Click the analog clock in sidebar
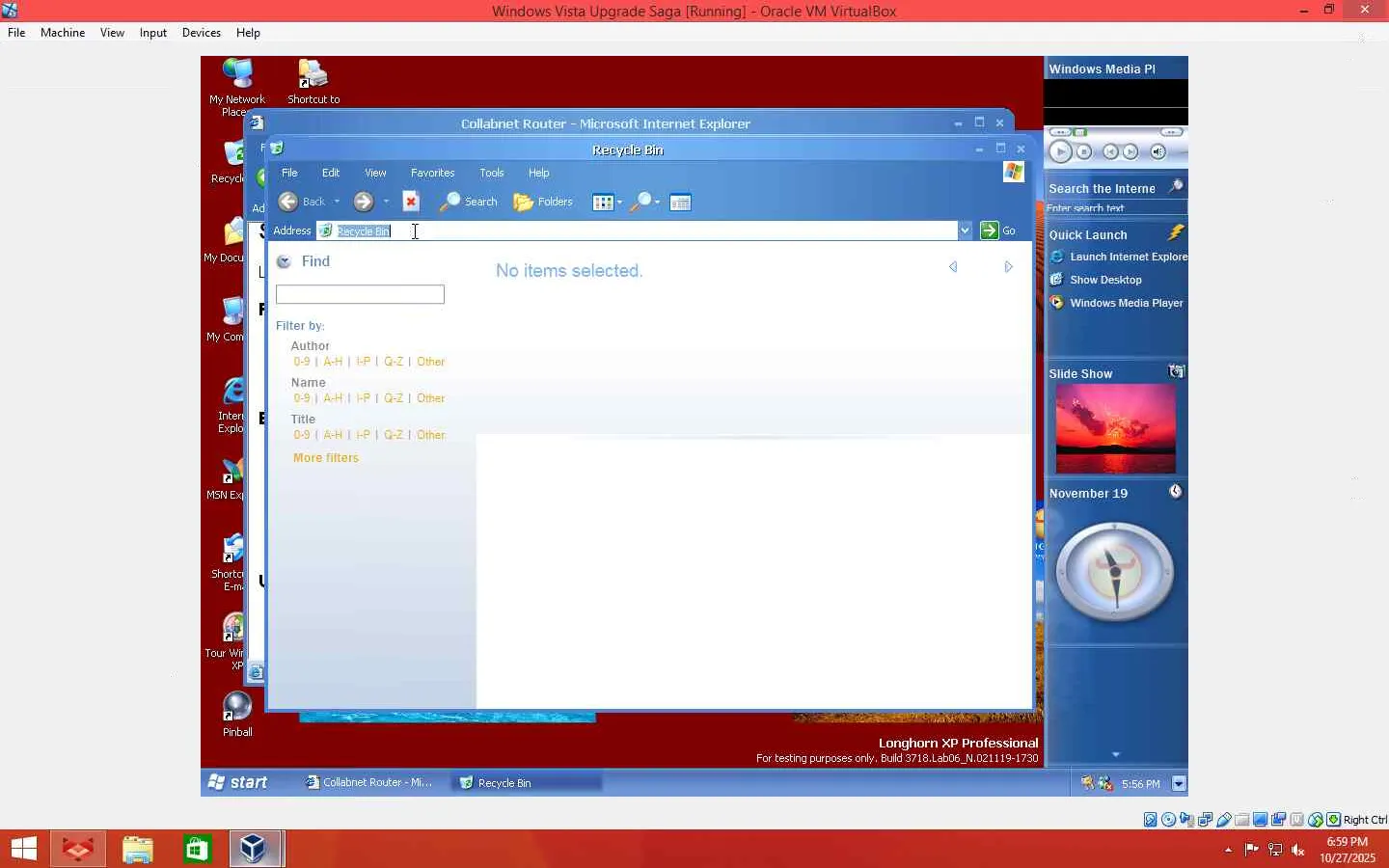Image resolution: width=1389 pixels, height=868 pixels. click(1115, 572)
